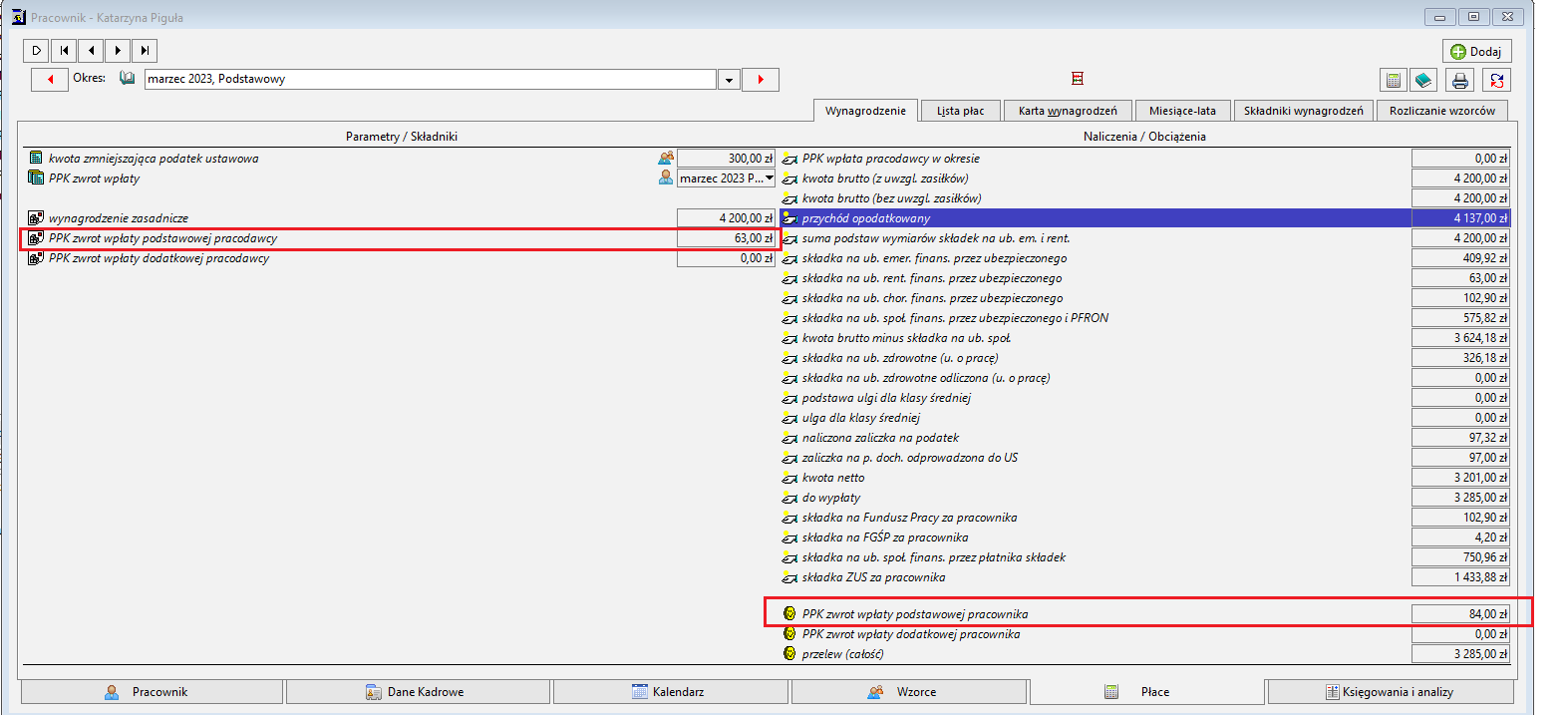1568x717 pixels.
Task: Switch to Księgowania i analizy section
Action: coord(1390,691)
